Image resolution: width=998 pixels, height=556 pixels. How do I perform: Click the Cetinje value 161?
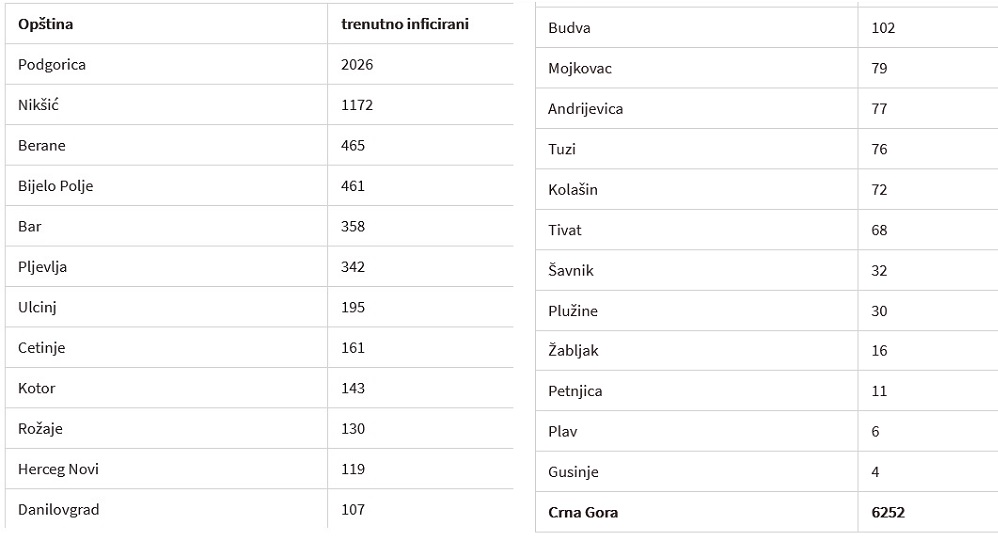(x=353, y=348)
